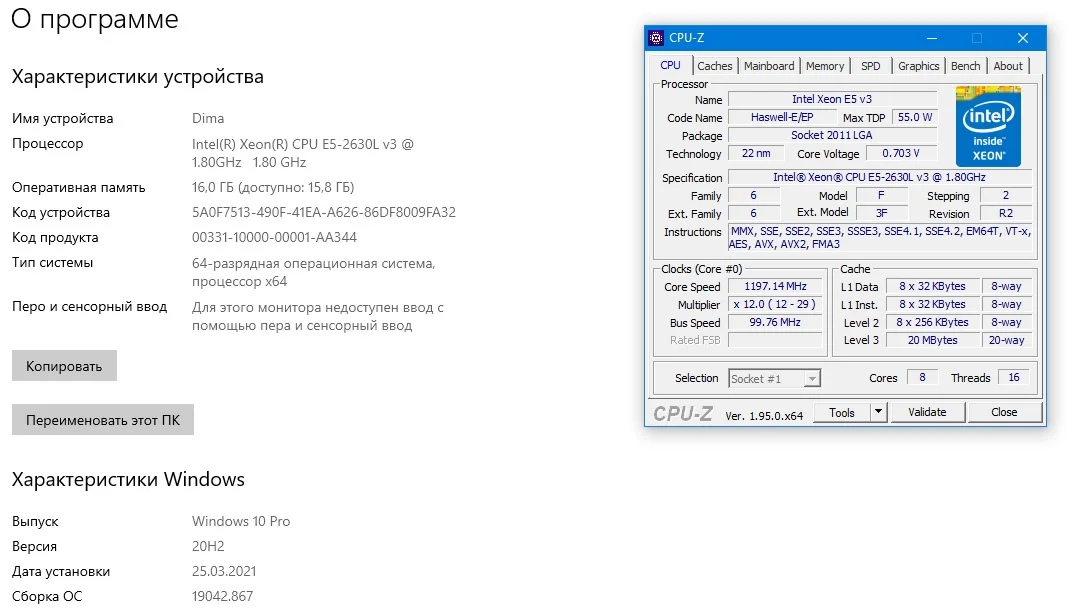Click the Intel inside Xeon logo
Screen dimensions: 1077x608
coord(988,126)
